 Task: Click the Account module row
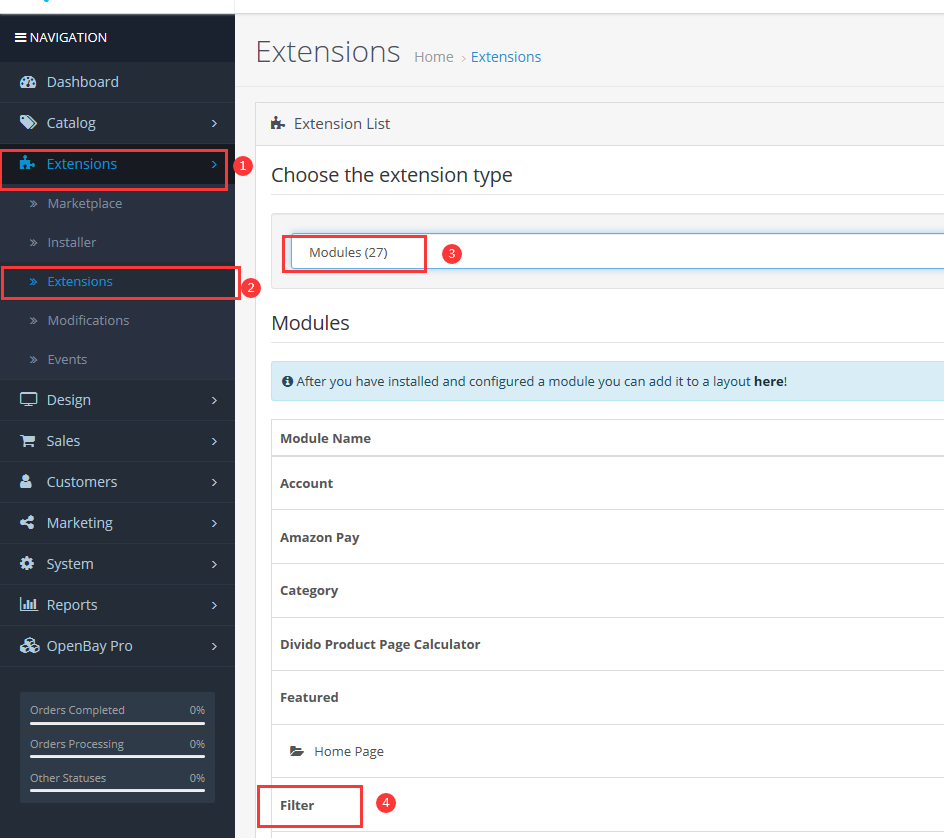pos(607,483)
